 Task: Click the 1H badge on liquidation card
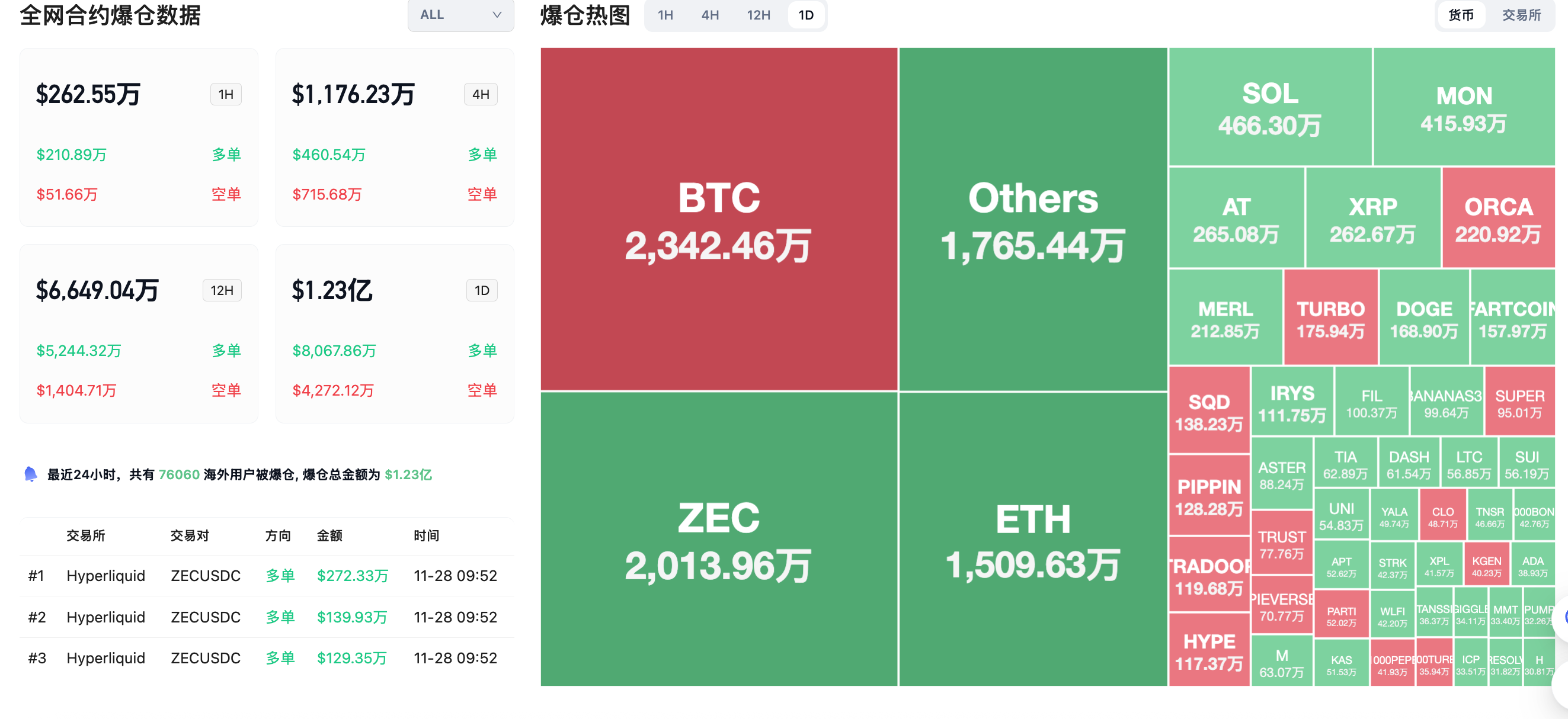(x=226, y=94)
